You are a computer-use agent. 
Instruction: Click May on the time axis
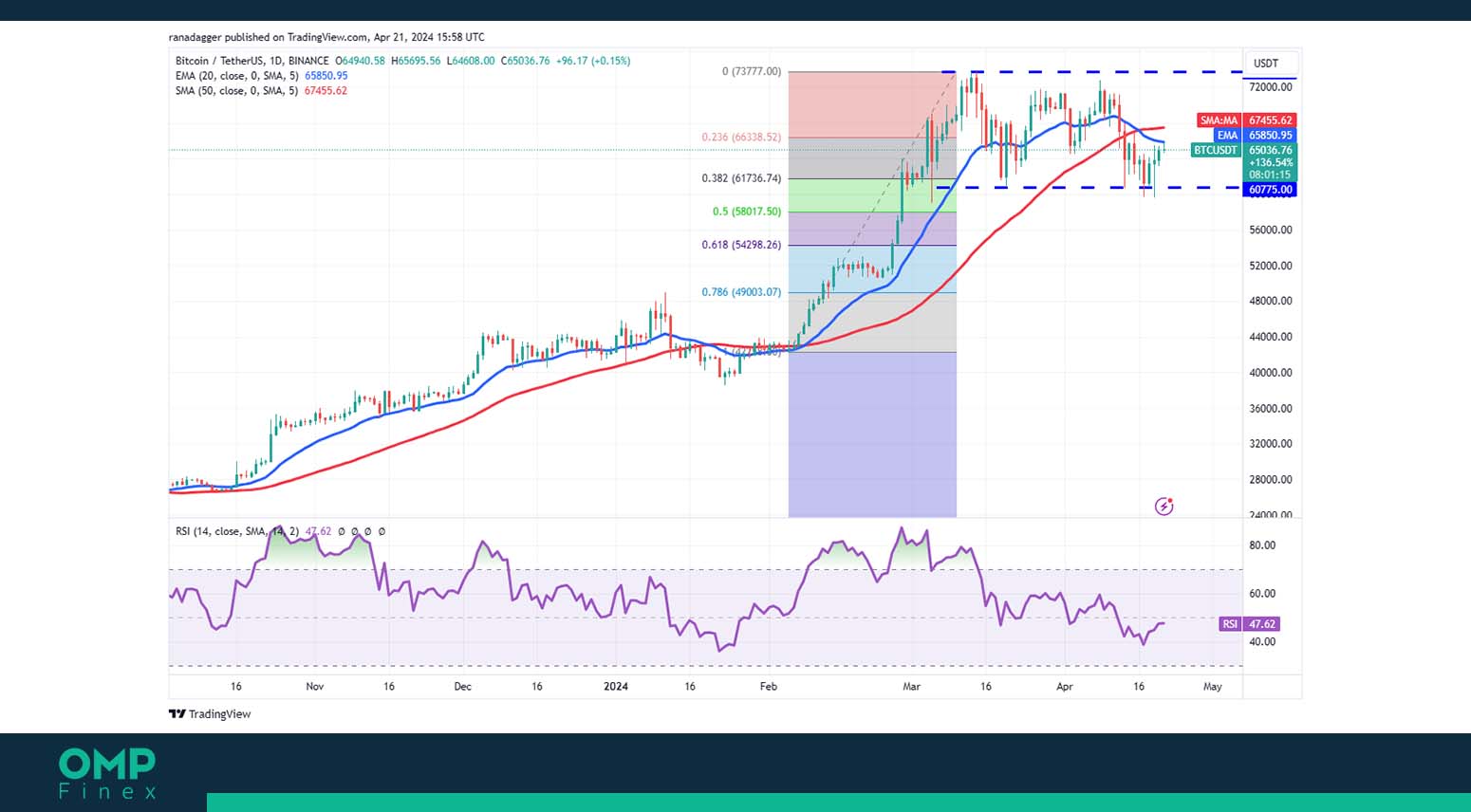1213,687
